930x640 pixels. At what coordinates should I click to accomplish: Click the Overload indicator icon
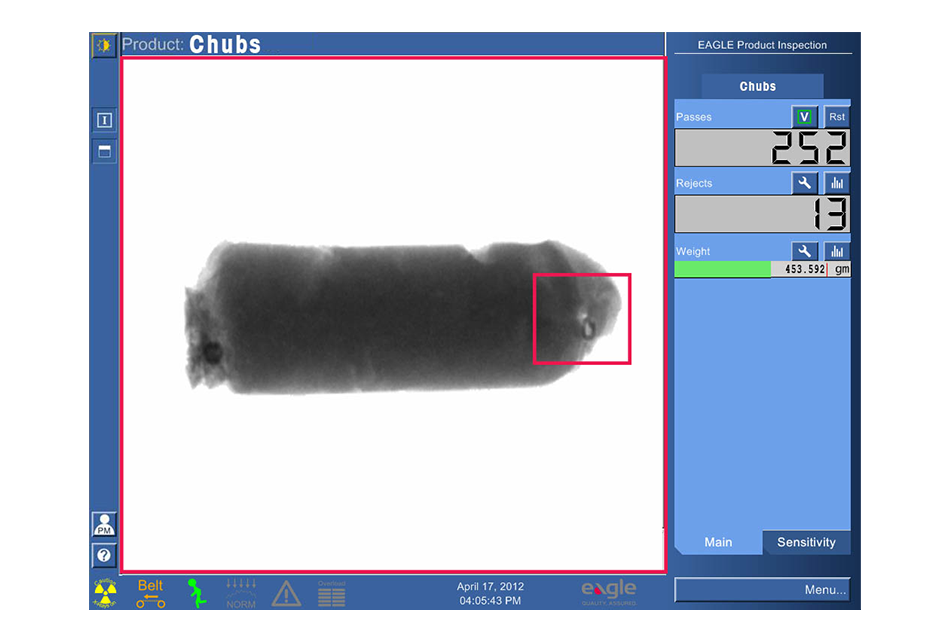coord(332,594)
